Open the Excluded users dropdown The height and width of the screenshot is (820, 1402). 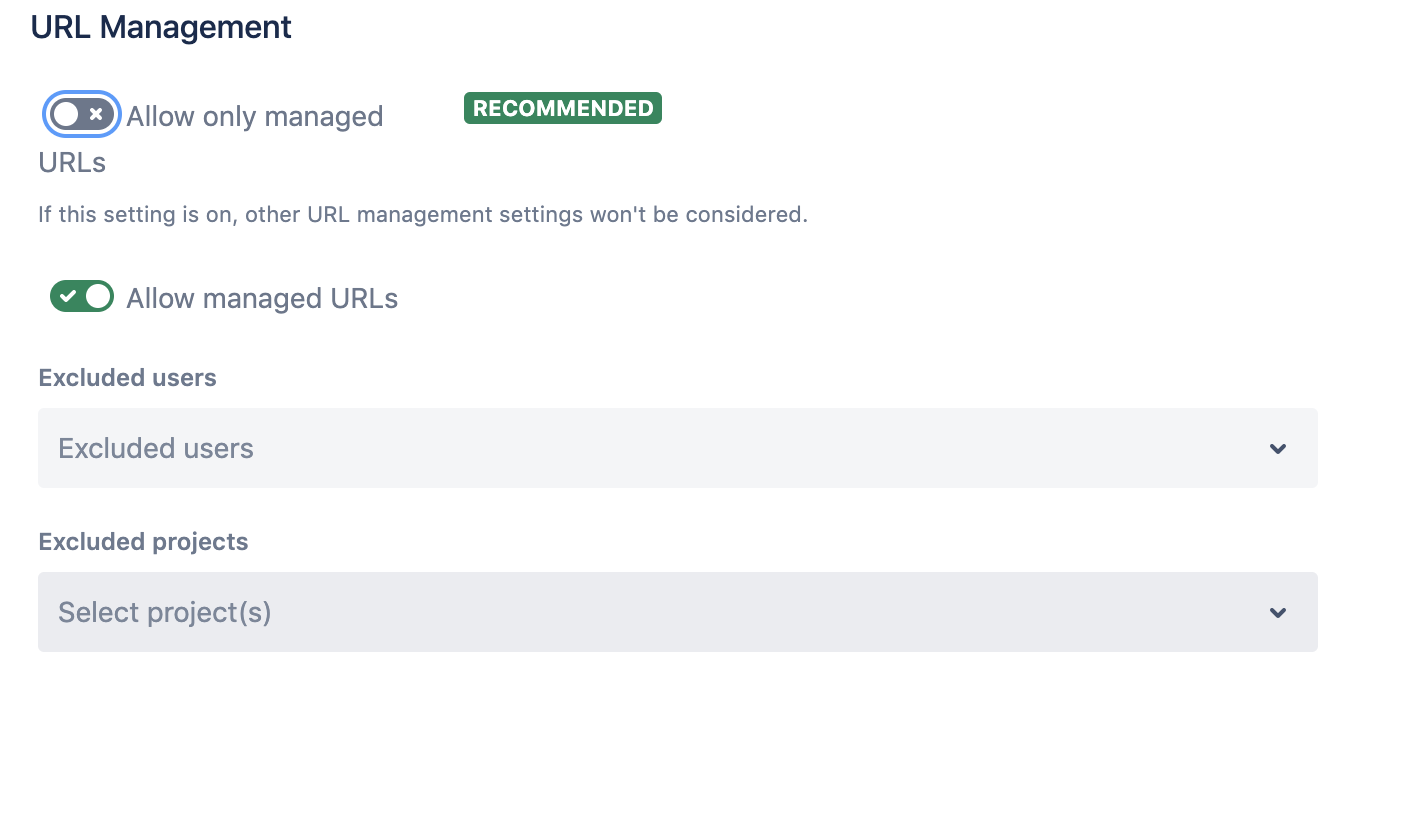point(676,448)
